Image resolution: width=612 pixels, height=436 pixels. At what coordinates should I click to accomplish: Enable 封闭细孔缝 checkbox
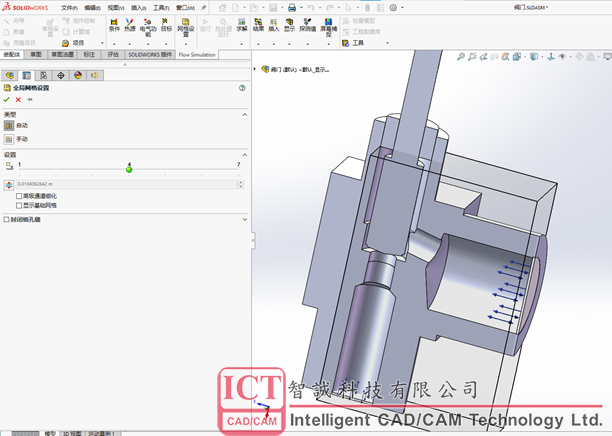click(x=6, y=220)
